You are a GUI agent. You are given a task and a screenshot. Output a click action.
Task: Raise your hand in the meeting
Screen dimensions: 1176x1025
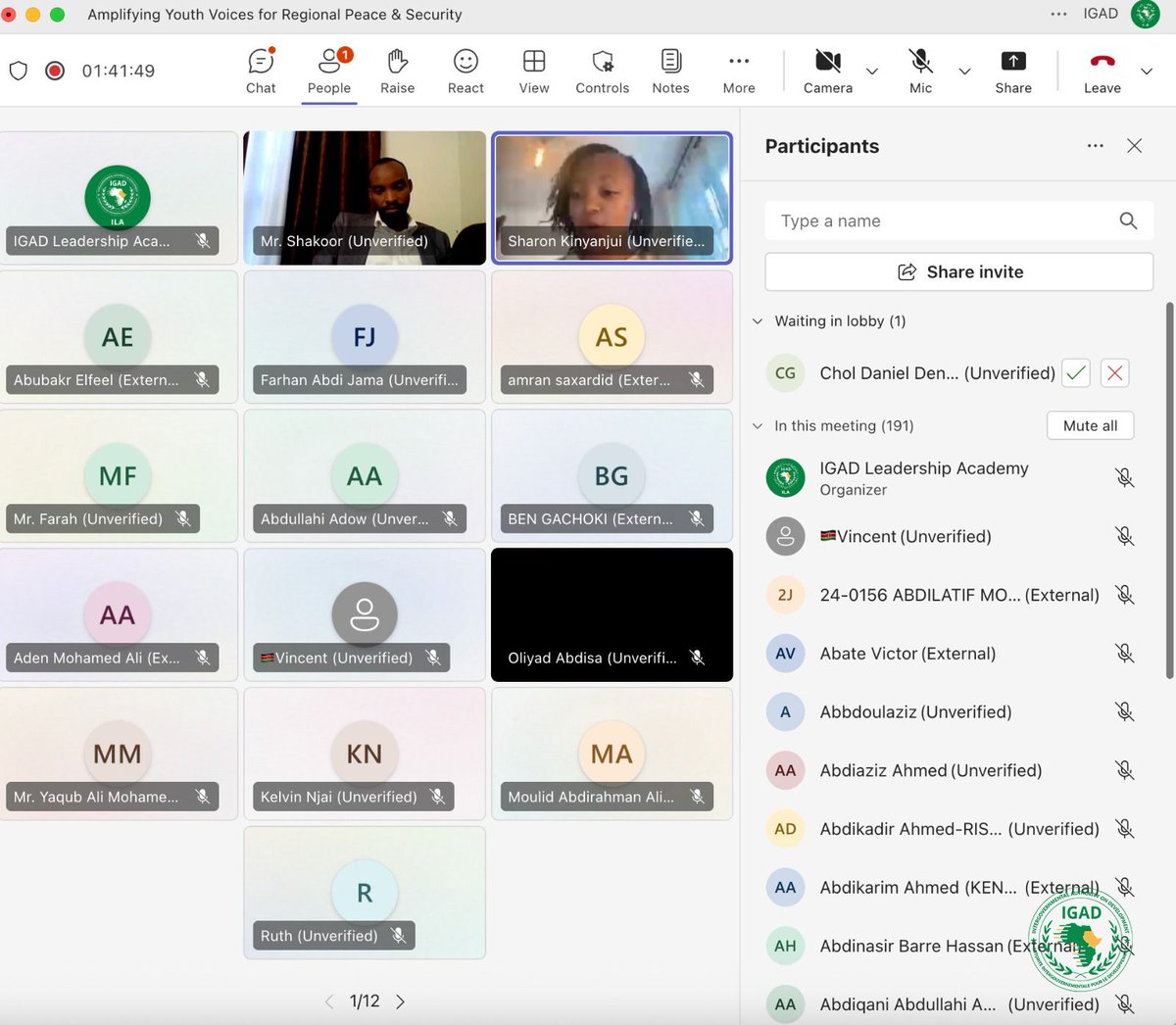[397, 72]
